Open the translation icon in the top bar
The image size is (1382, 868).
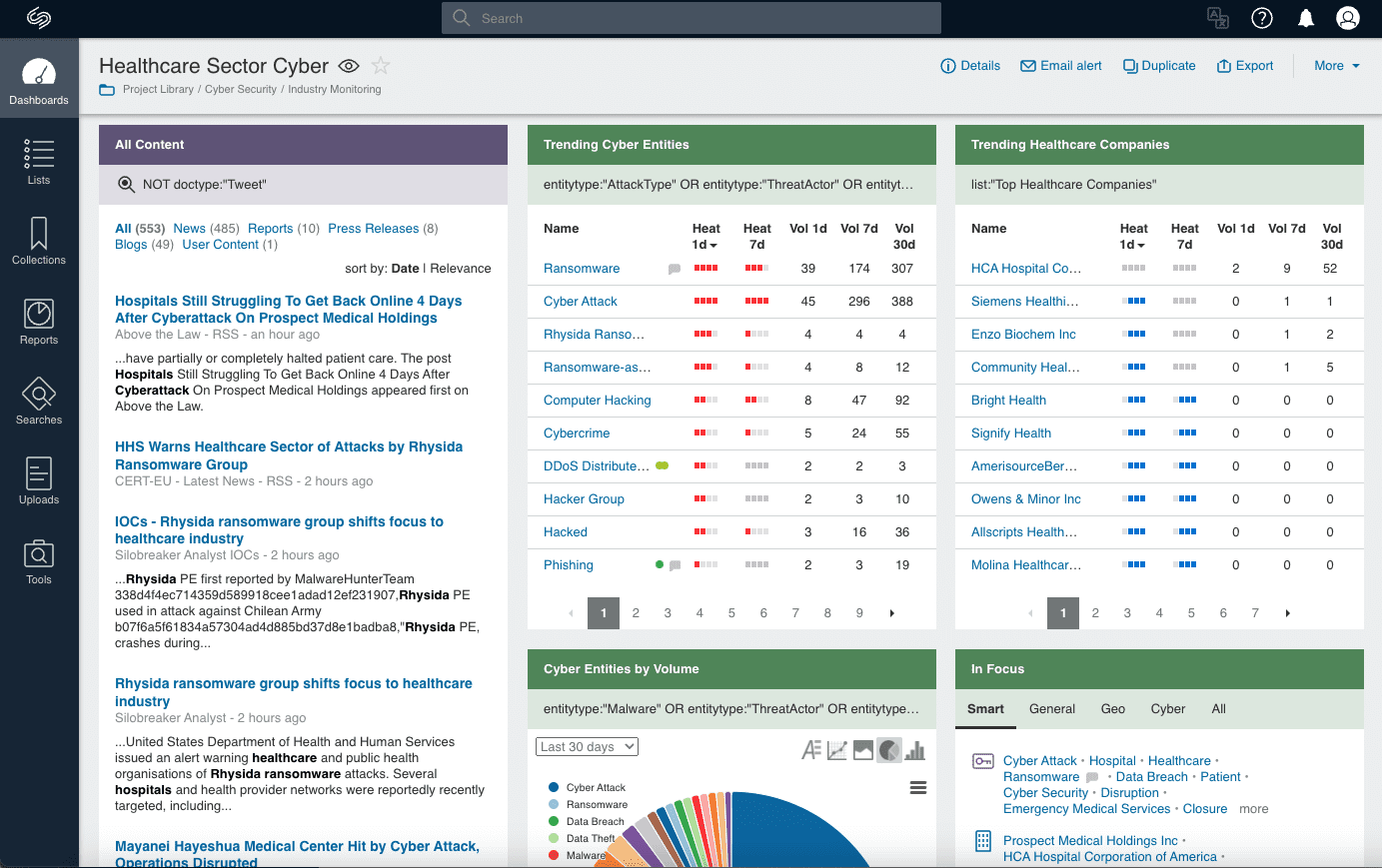[x=1218, y=18]
